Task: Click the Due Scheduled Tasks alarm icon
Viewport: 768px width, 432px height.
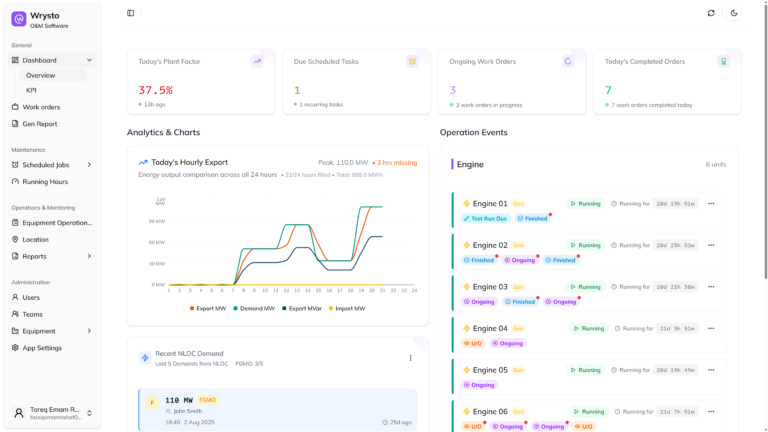Action: (412, 62)
